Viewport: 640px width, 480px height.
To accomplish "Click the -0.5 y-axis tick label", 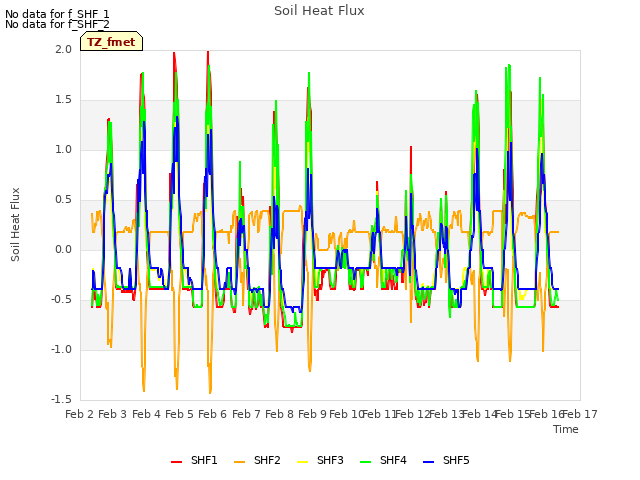I will point(61,300).
